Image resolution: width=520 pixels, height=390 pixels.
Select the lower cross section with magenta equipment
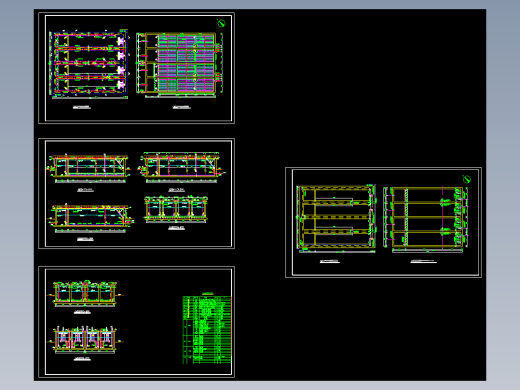coord(86,339)
